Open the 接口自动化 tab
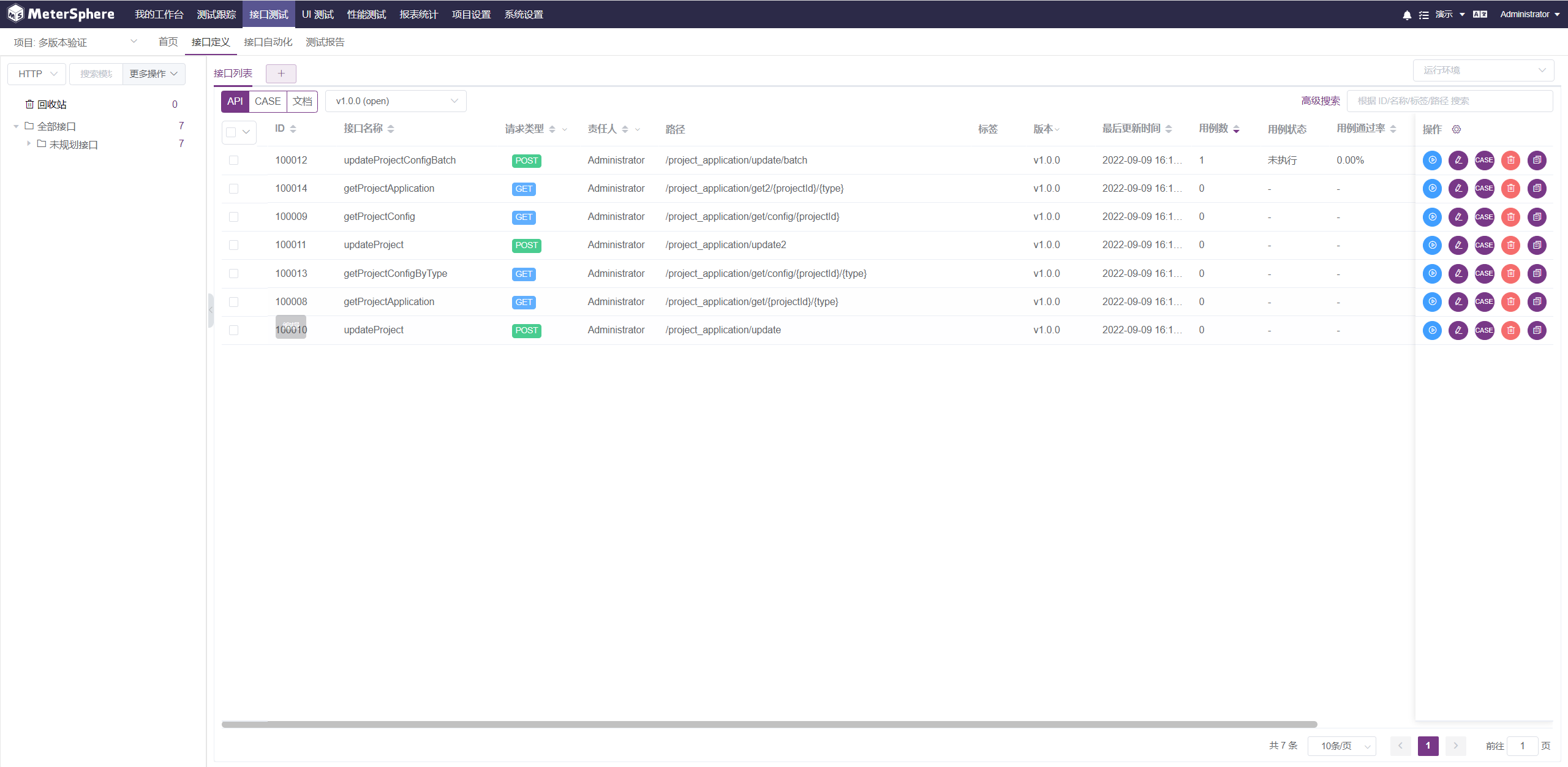Image resolution: width=1568 pixels, height=767 pixels. point(268,42)
